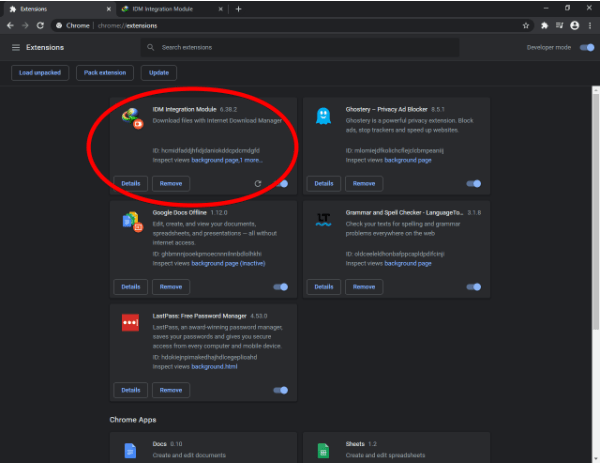Open Details for Google Docs Offline
The height and width of the screenshot is (463, 601).
click(x=131, y=287)
